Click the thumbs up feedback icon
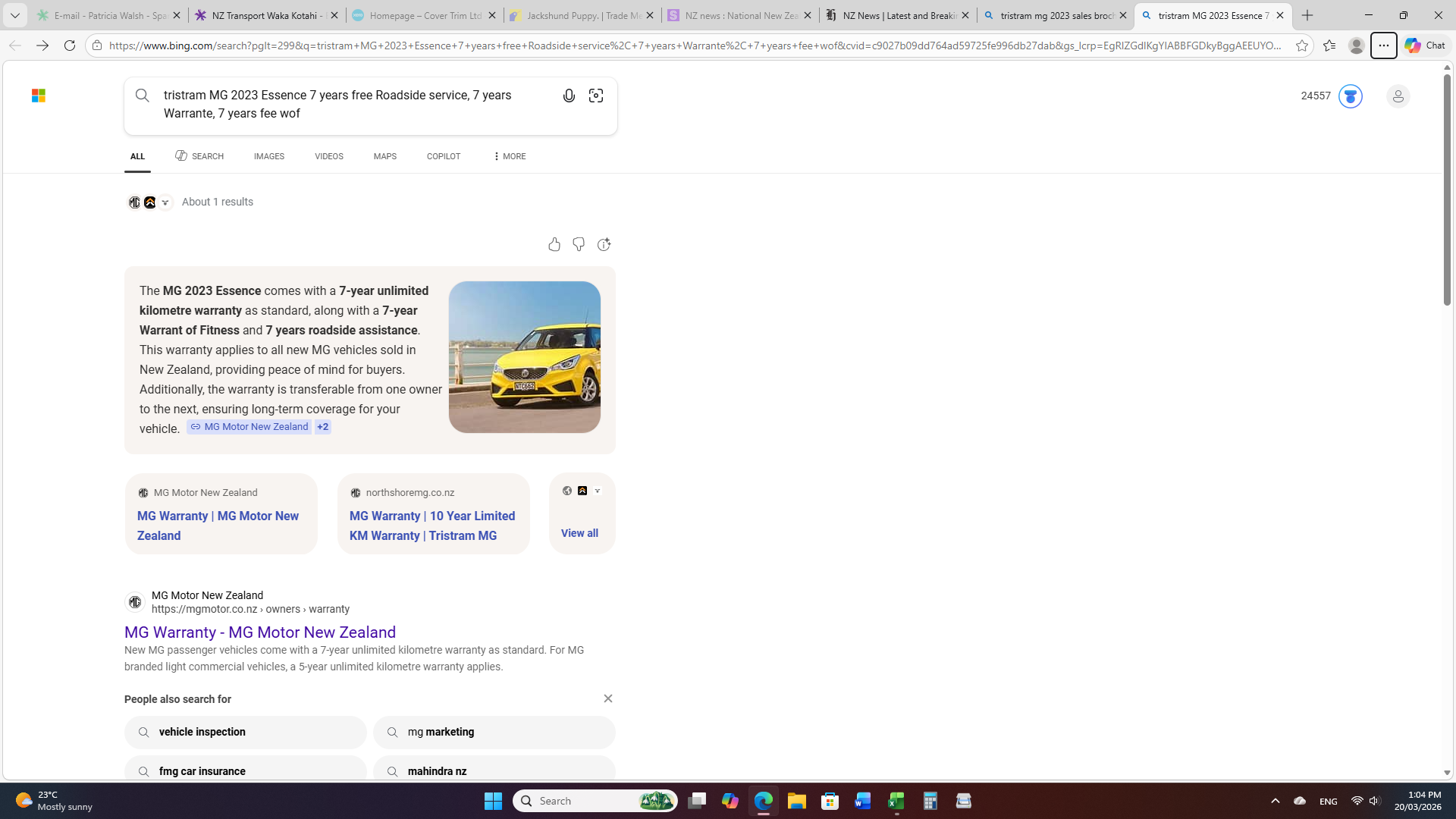Viewport: 1456px width, 819px height. coord(554,244)
